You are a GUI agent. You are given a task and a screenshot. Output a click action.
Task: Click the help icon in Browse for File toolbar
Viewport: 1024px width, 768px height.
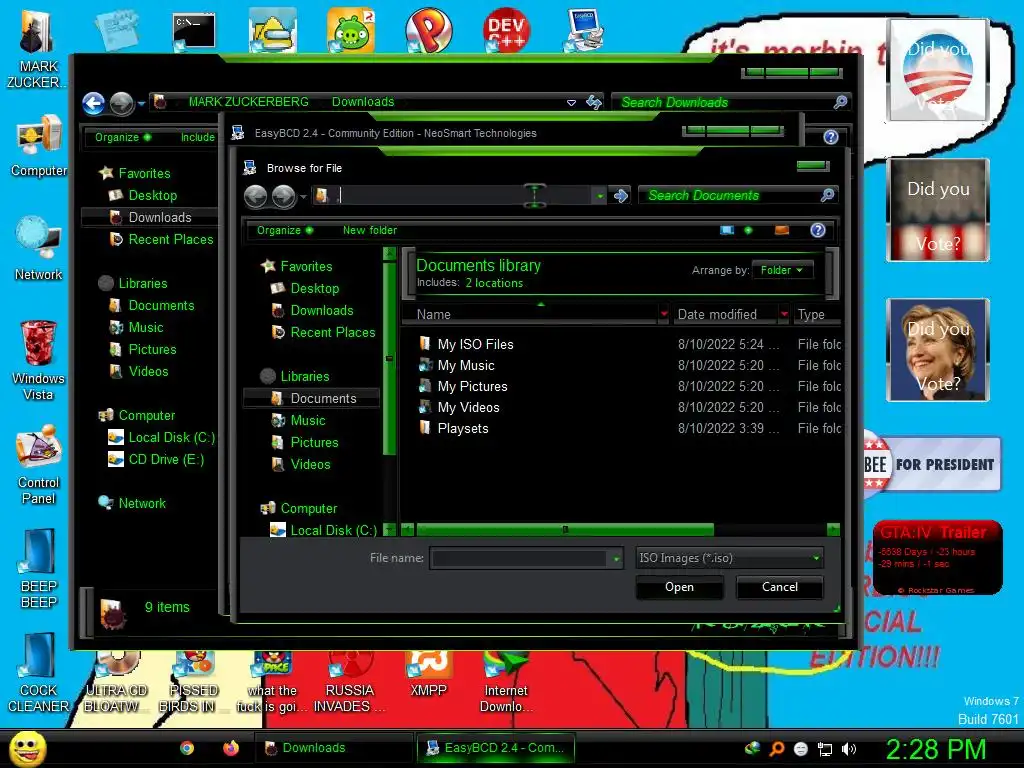(818, 230)
